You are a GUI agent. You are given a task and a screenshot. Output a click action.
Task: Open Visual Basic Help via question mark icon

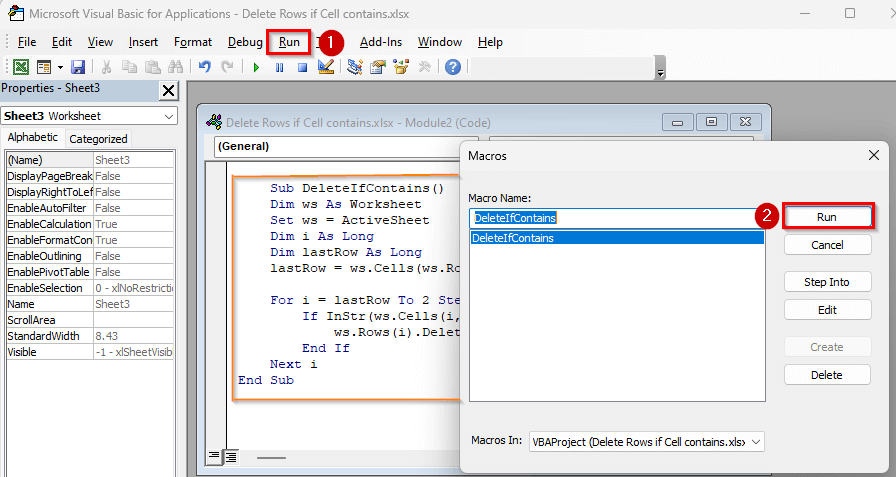[x=452, y=67]
